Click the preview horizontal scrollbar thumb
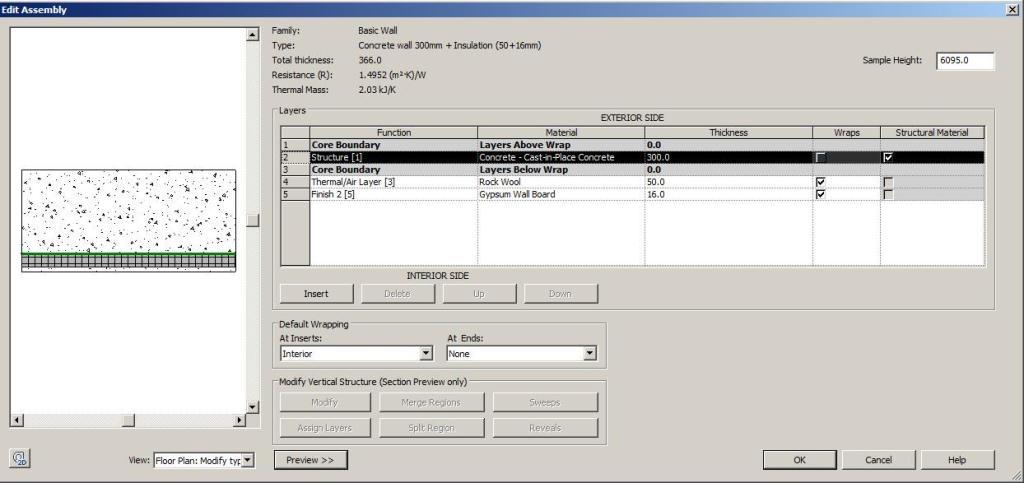The height and width of the screenshot is (483, 1024). 128,421
